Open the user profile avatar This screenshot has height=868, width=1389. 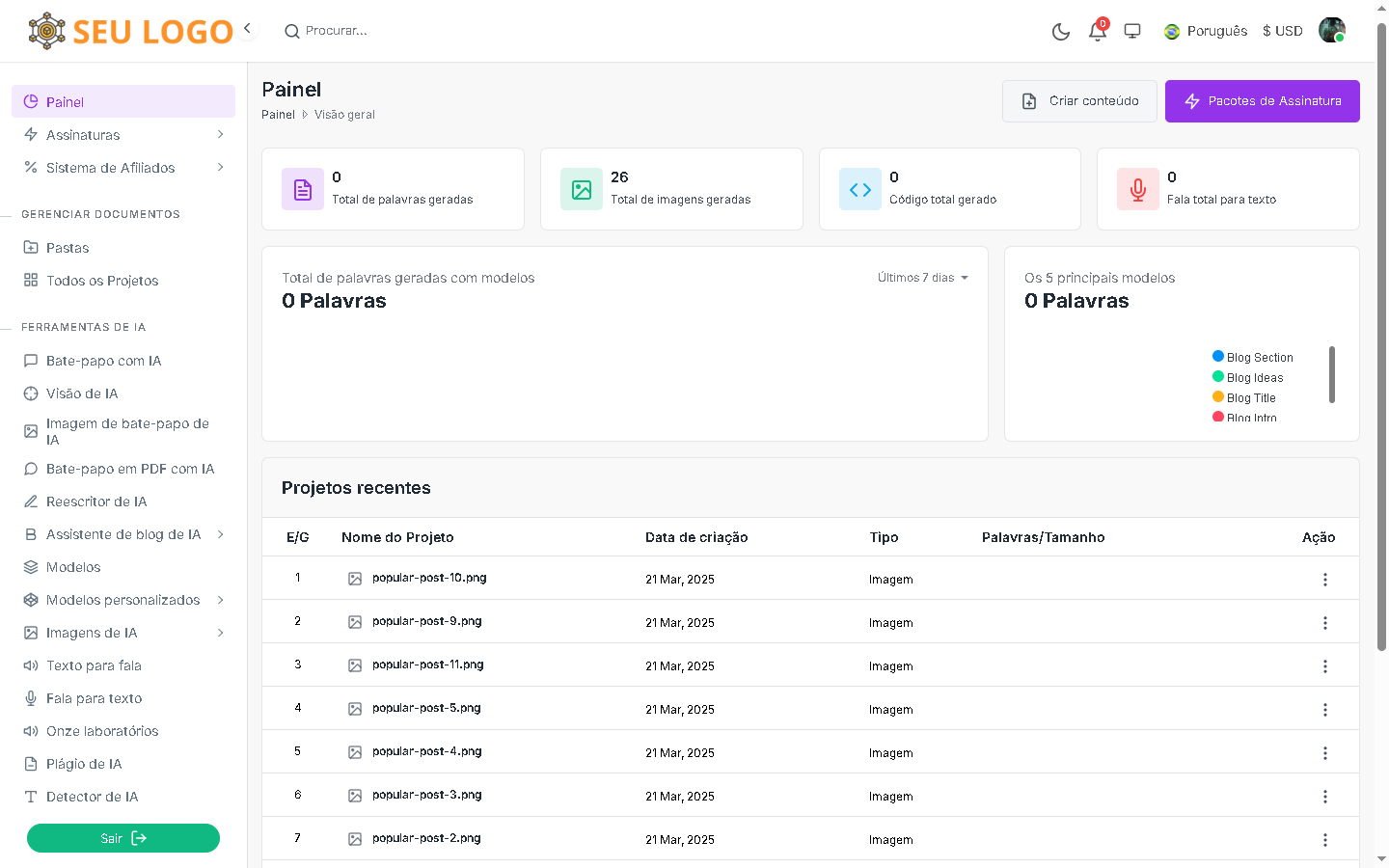tap(1332, 31)
